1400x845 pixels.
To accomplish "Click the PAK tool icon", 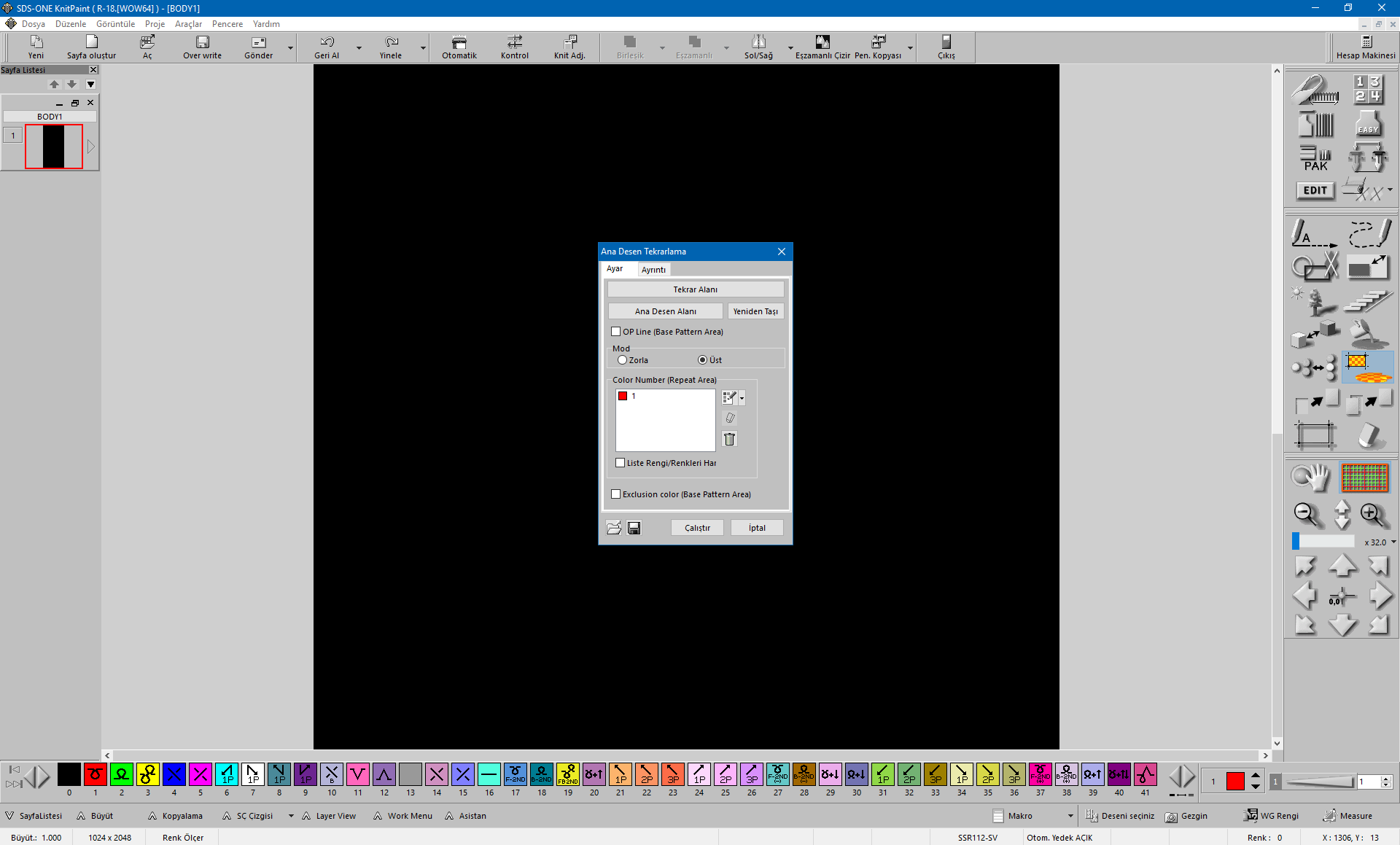I will click(1315, 157).
